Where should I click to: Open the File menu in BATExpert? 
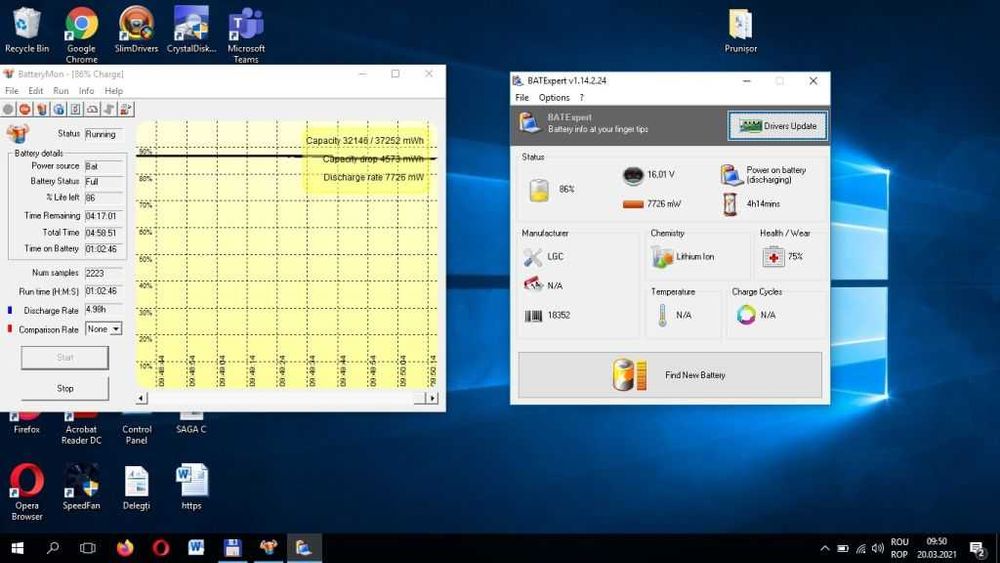tap(522, 98)
